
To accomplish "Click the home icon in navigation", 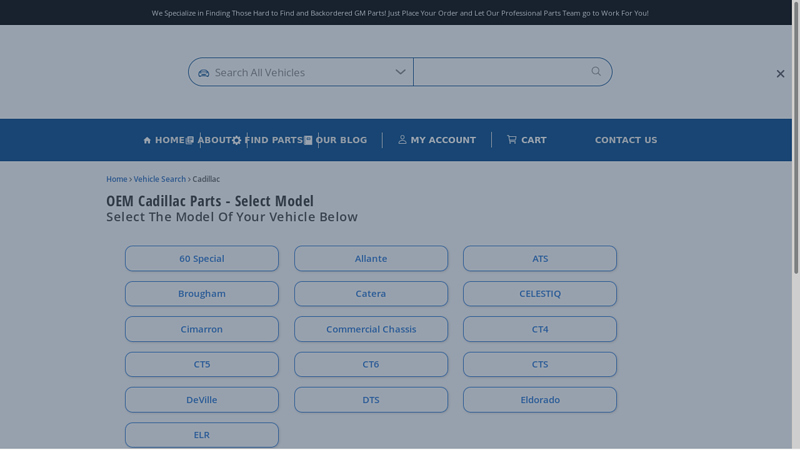I will pos(147,141).
